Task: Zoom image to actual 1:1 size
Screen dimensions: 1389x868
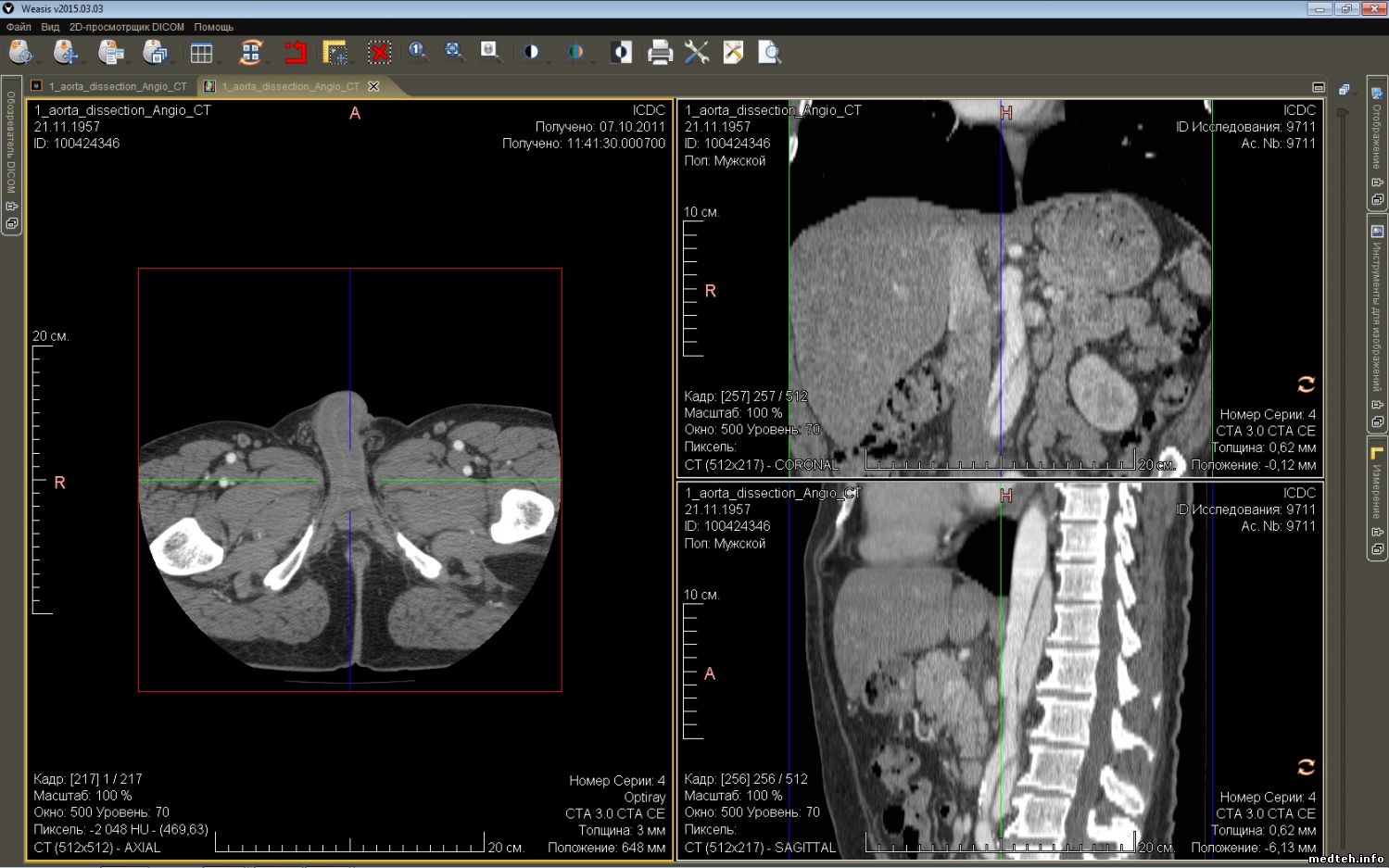Action: point(417,52)
